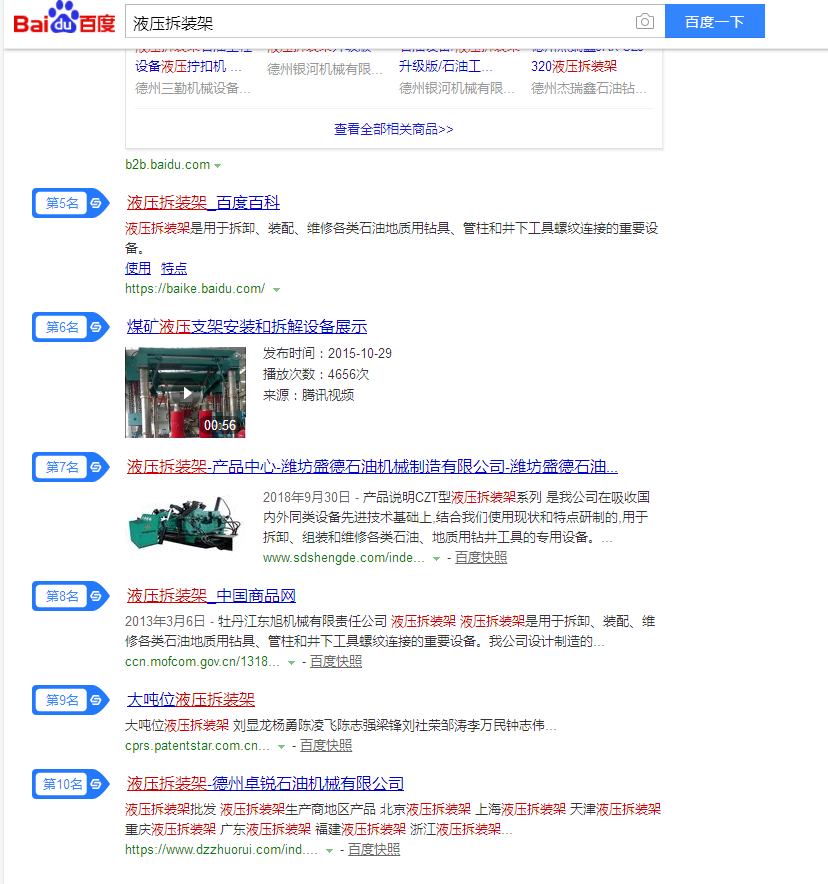Click the 第8名 rank badge icon
Viewport: 828px width, 884px height.
[70, 596]
